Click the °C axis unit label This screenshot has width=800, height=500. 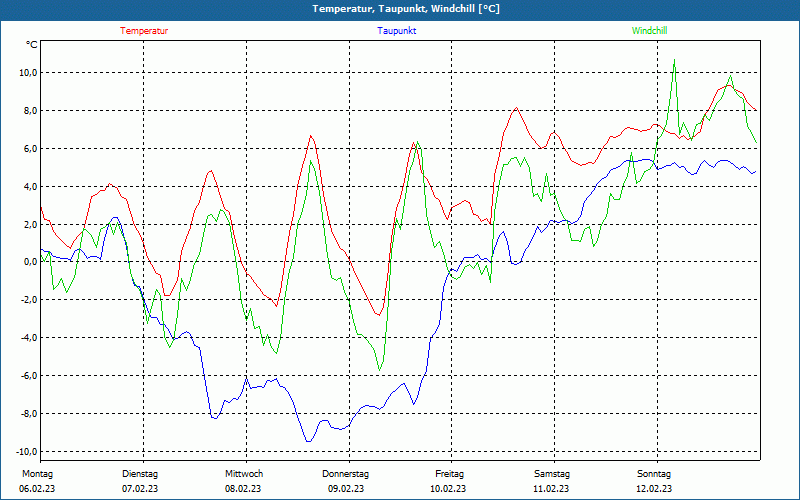coord(32,45)
